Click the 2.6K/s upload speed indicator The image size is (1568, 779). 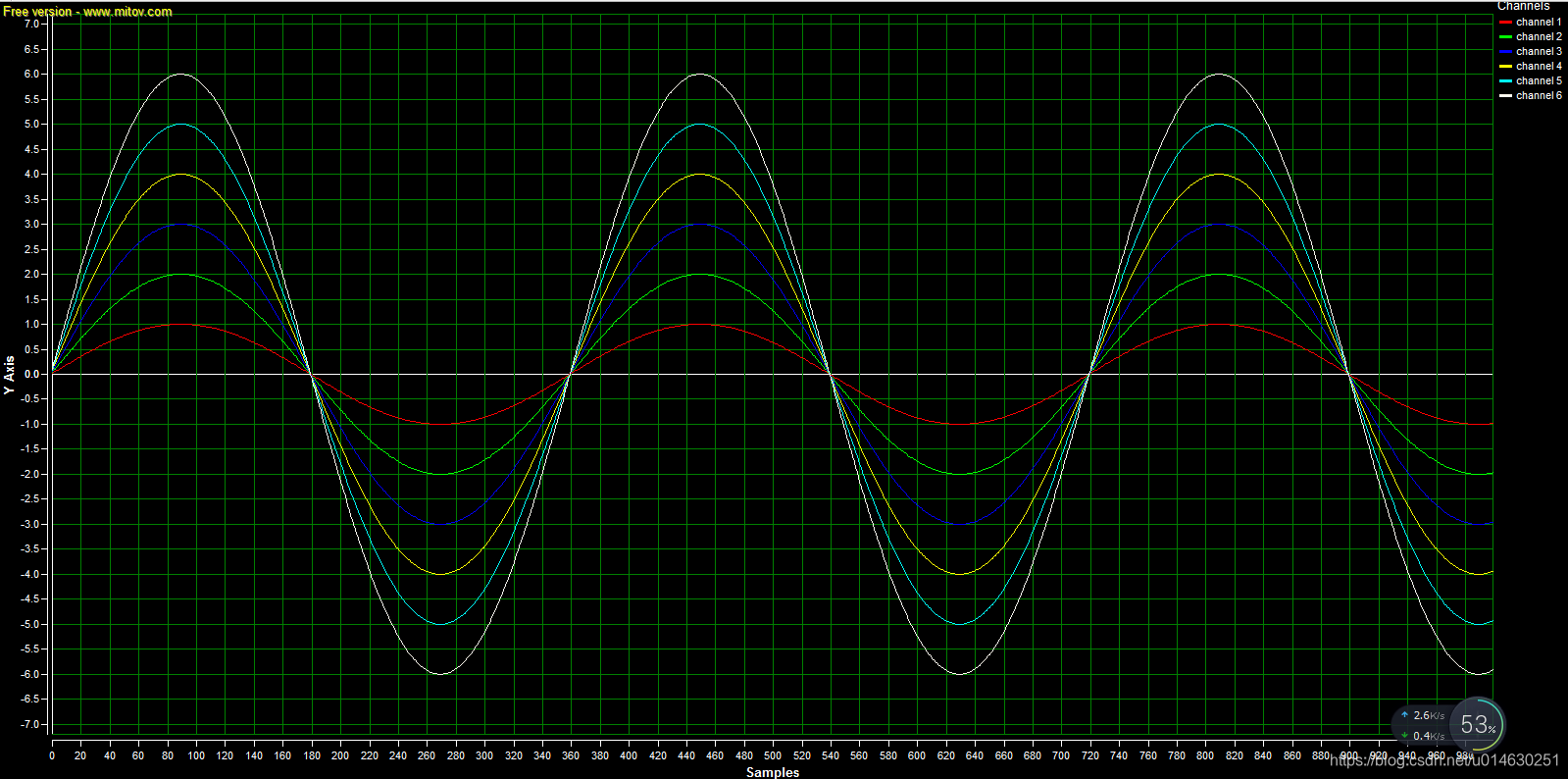[x=1423, y=715]
